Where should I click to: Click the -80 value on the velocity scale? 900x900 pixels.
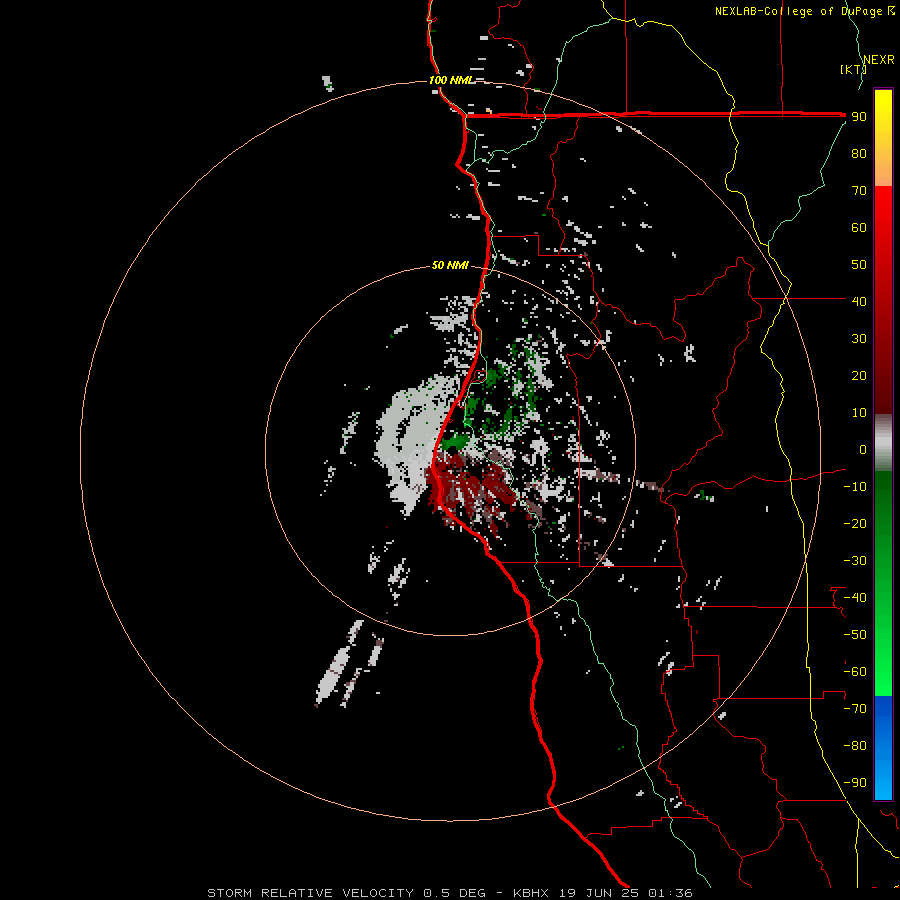[855, 746]
